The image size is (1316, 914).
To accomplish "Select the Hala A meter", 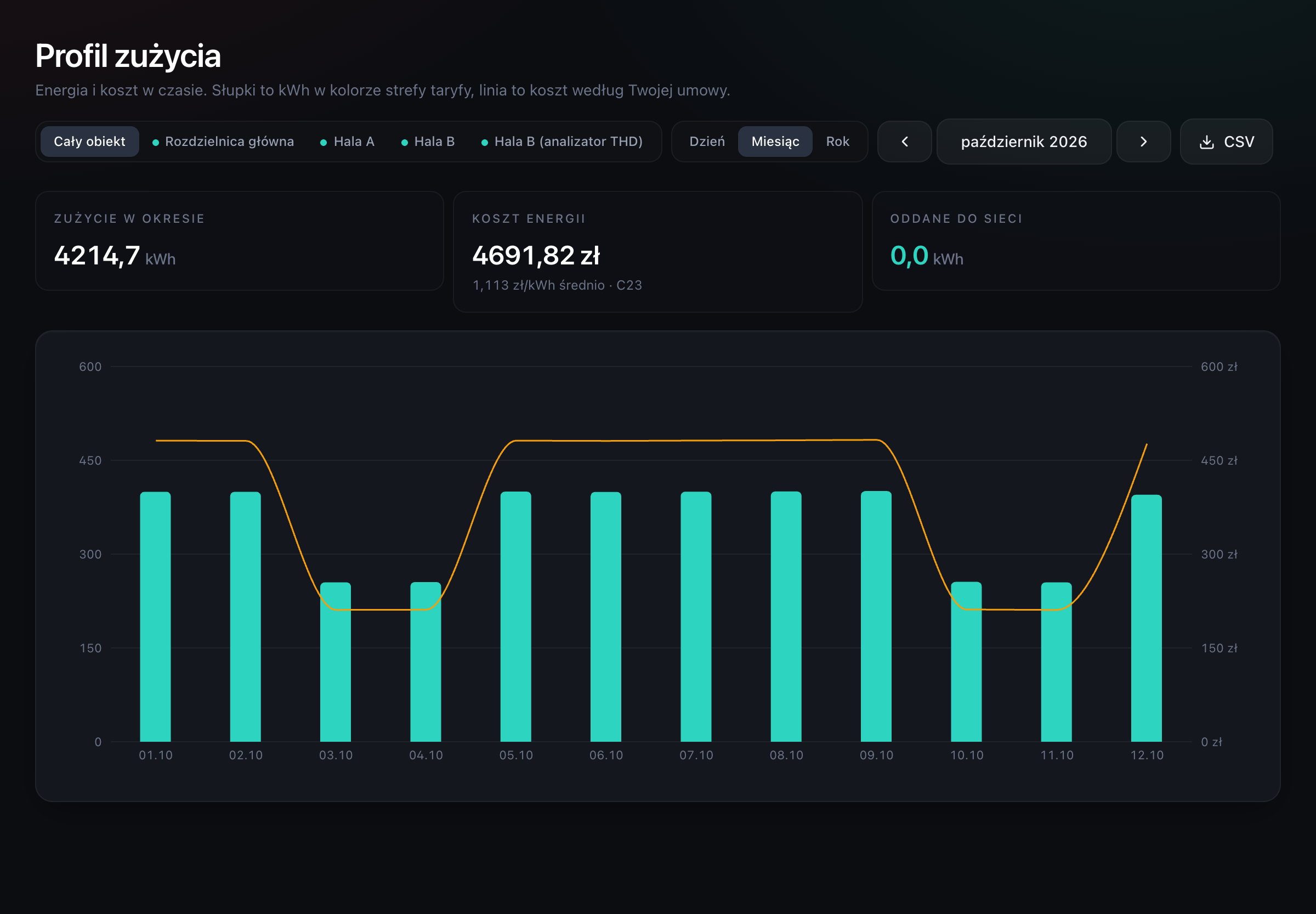I will (x=348, y=142).
